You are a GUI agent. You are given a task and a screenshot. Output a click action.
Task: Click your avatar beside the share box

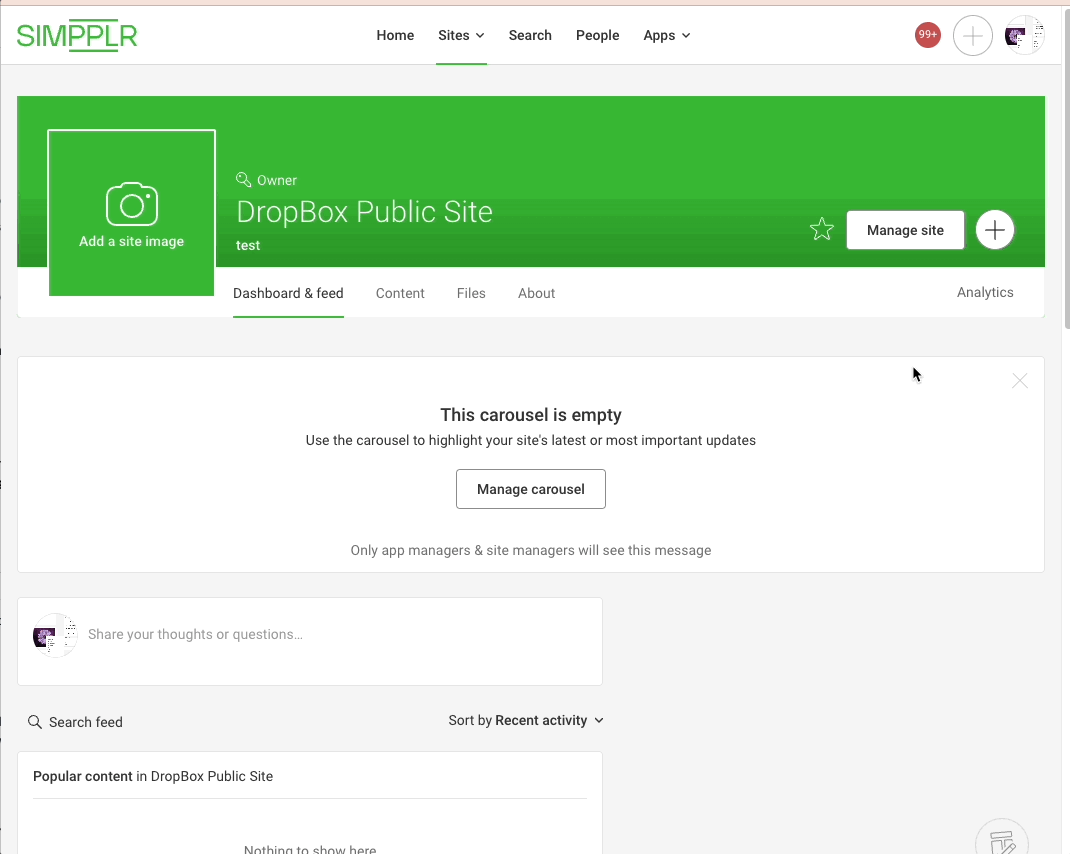coord(54,635)
